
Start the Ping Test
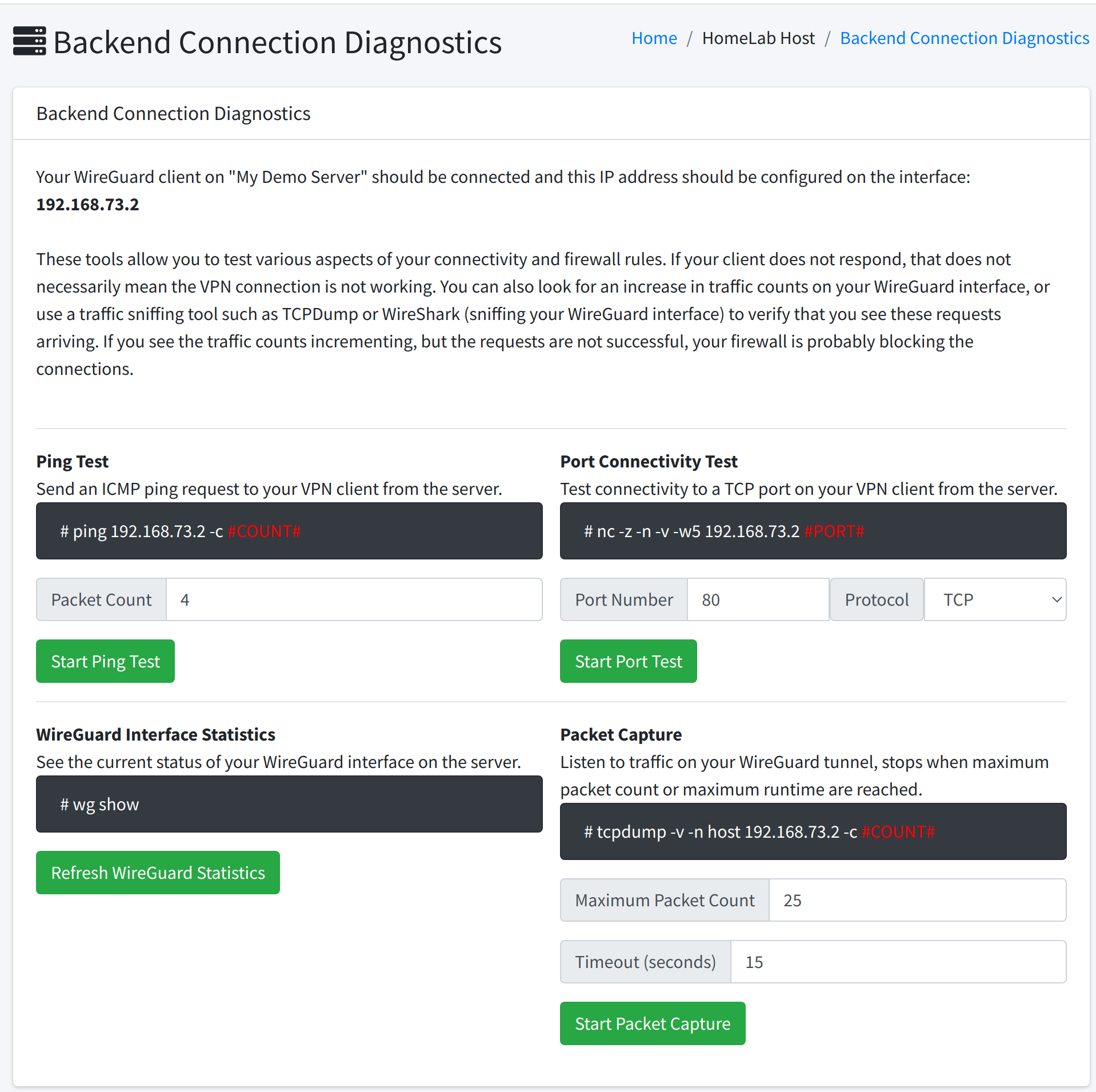[x=105, y=661]
